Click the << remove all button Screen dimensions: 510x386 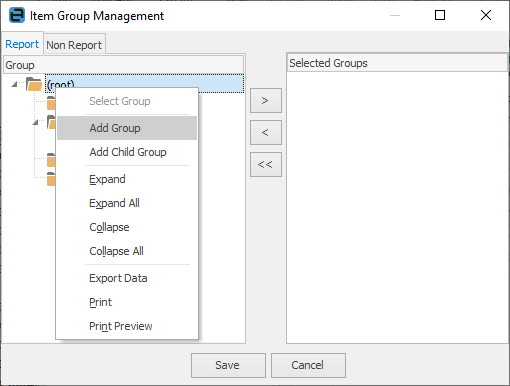pyautogui.click(x=266, y=164)
